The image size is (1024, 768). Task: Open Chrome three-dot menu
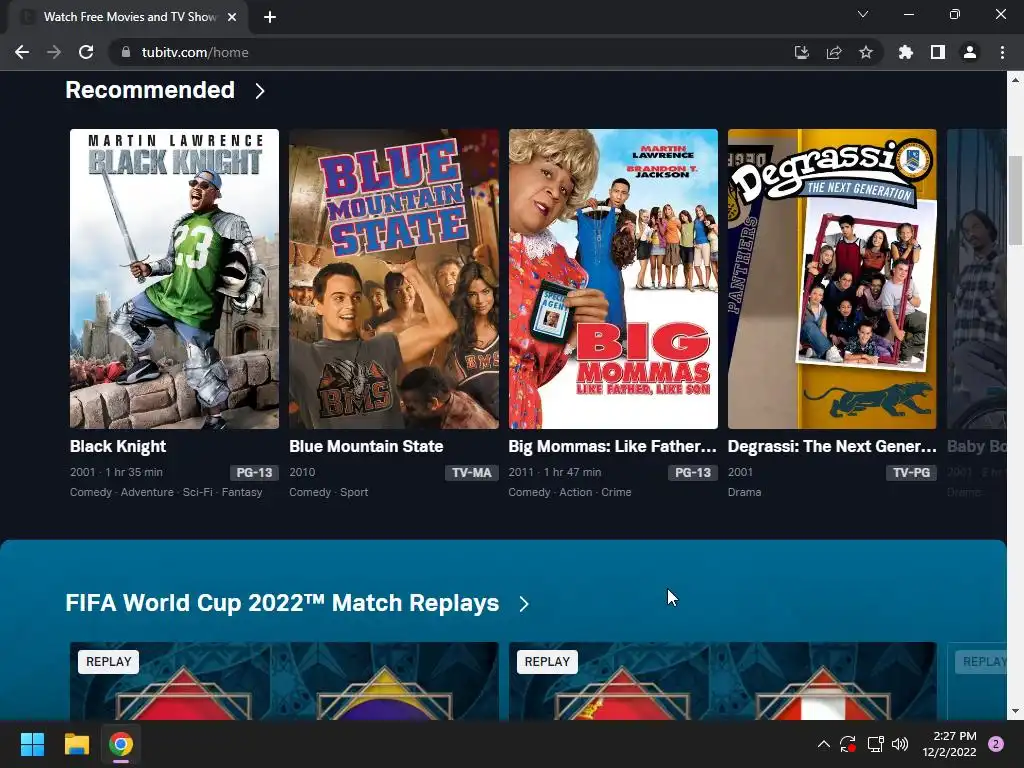pyautogui.click(x=1002, y=52)
